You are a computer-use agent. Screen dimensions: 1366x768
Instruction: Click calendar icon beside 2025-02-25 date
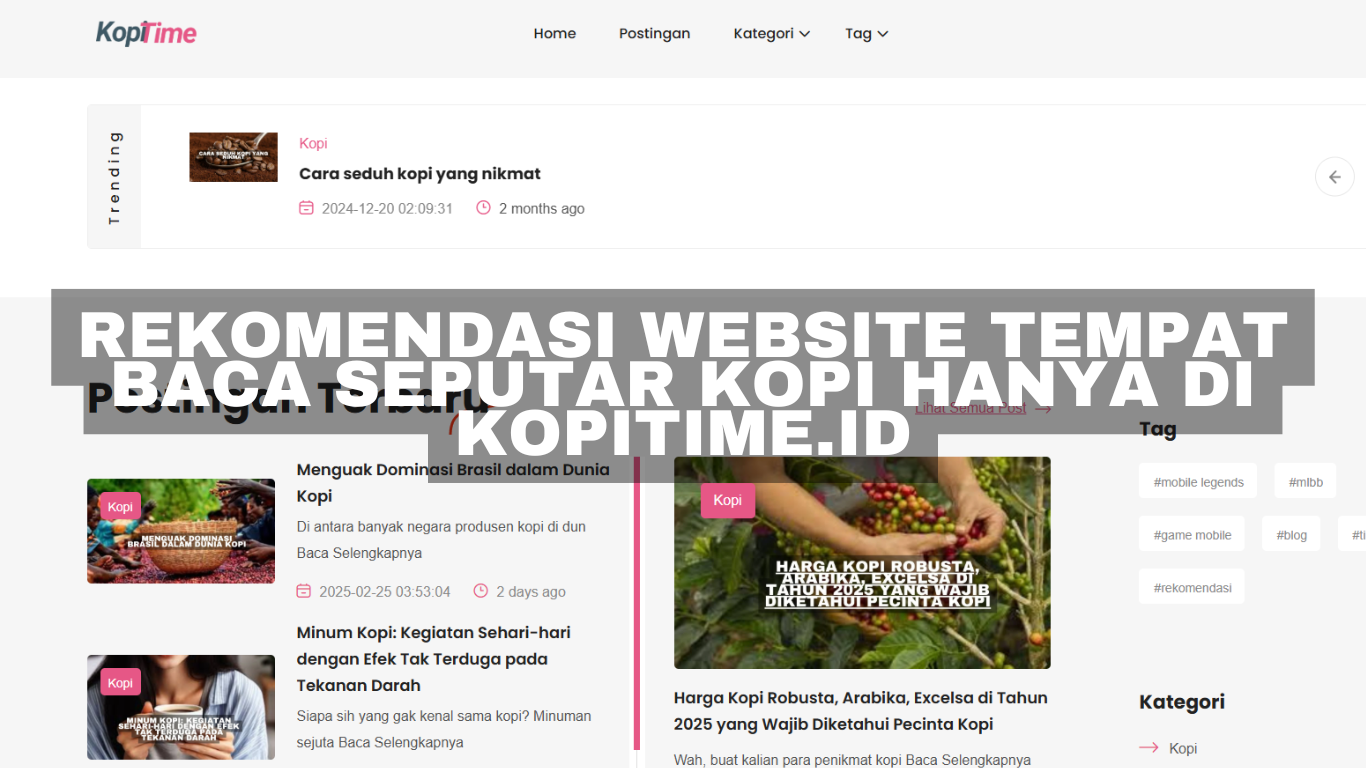(x=304, y=591)
